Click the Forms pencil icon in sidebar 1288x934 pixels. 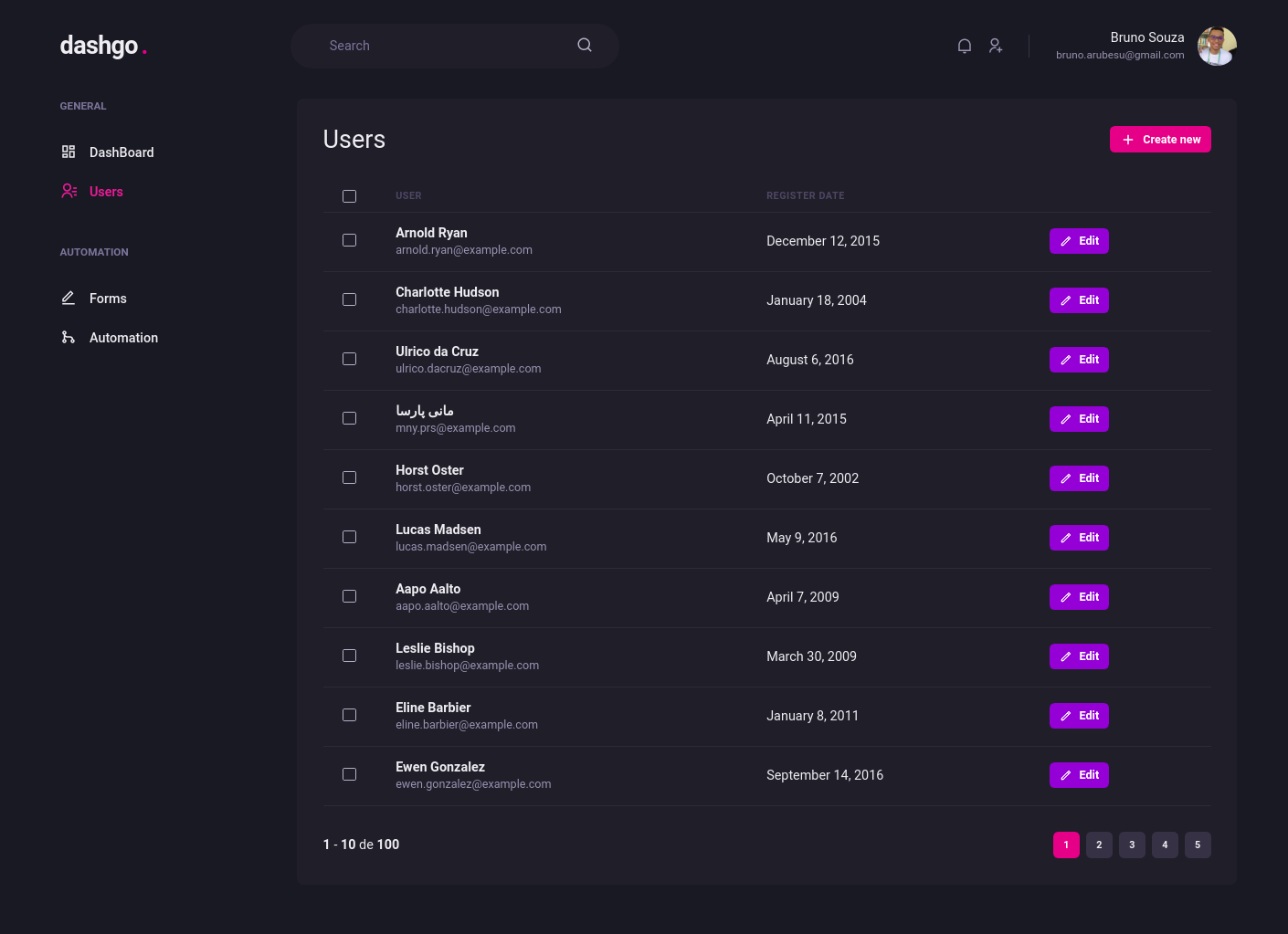(x=67, y=298)
